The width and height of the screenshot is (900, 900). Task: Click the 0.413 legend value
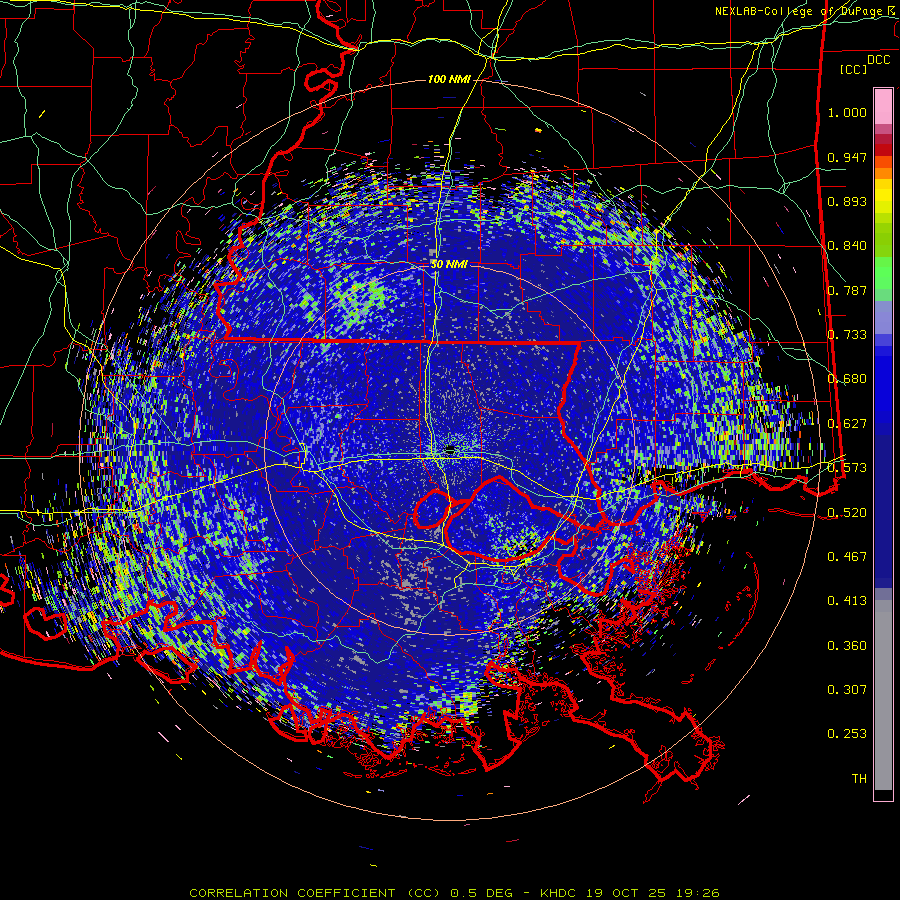[x=847, y=601]
